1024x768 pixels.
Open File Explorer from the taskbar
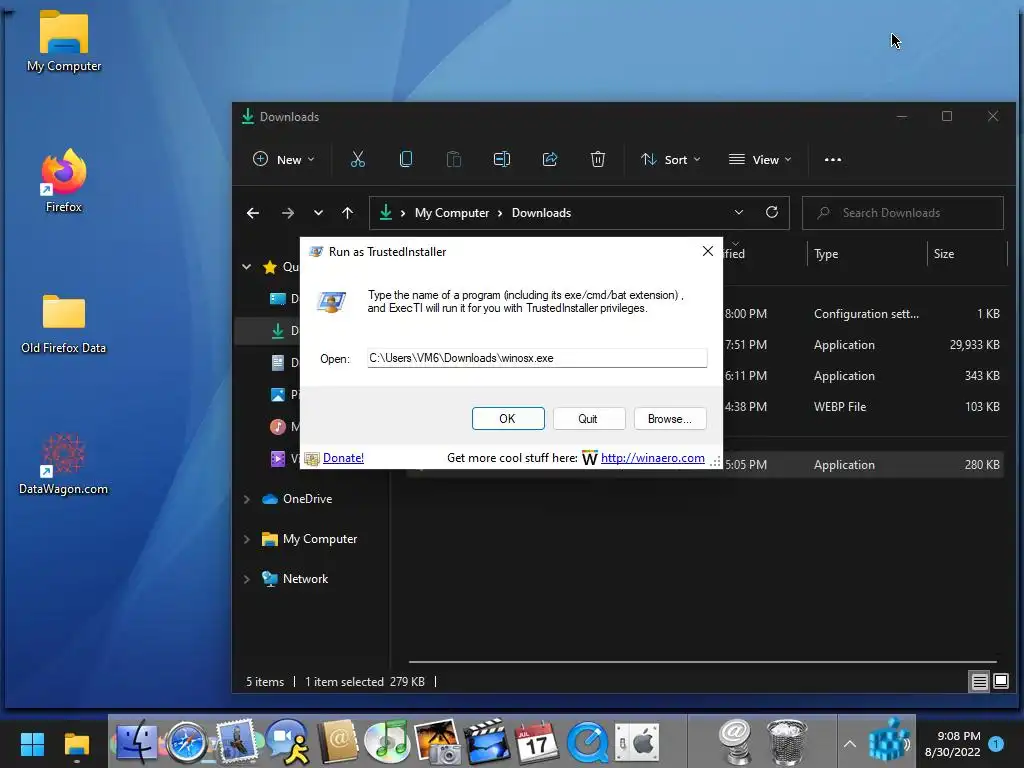pos(76,744)
